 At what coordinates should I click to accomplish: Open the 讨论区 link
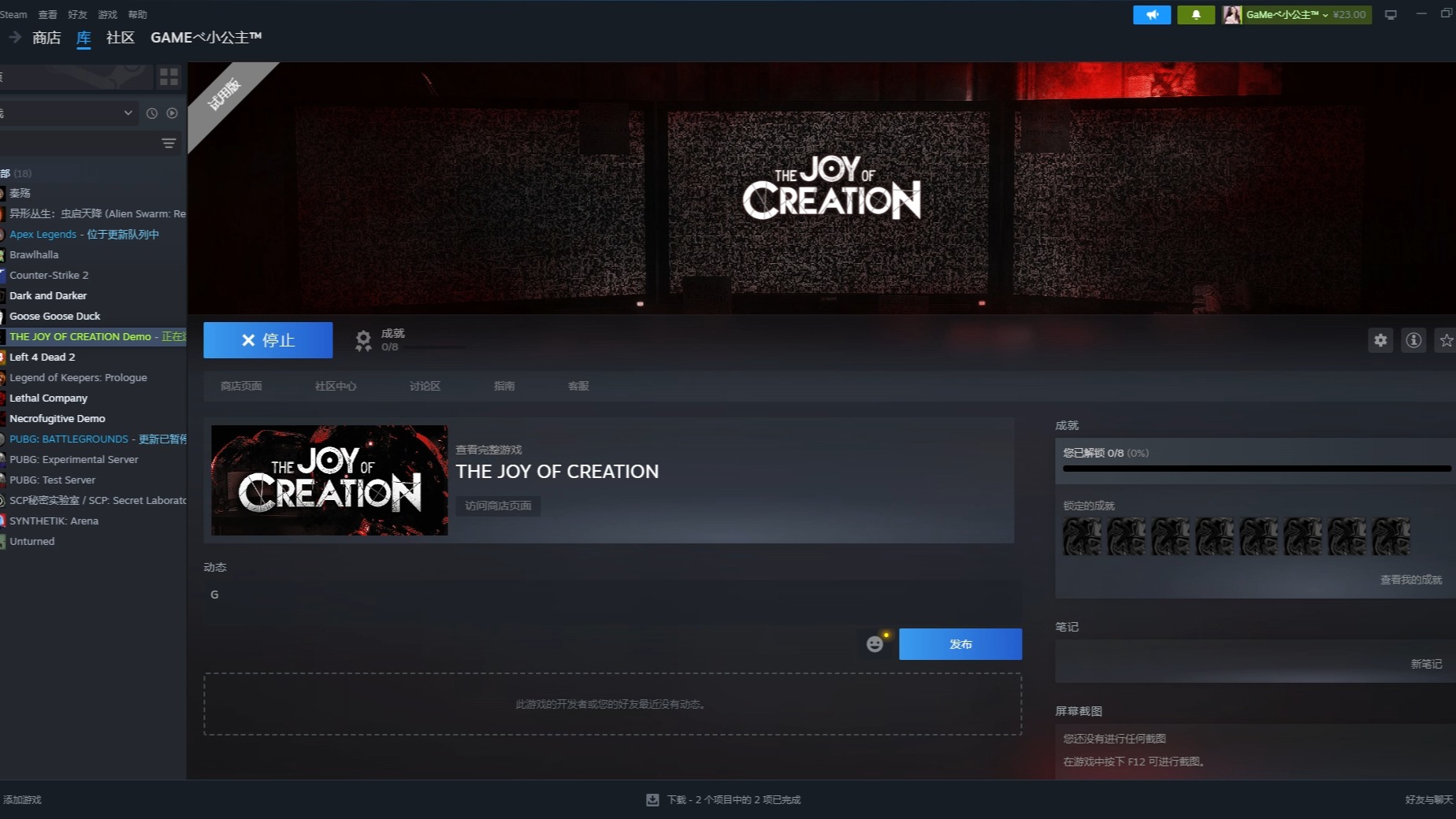pyautogui.click(x=425, y=386)
